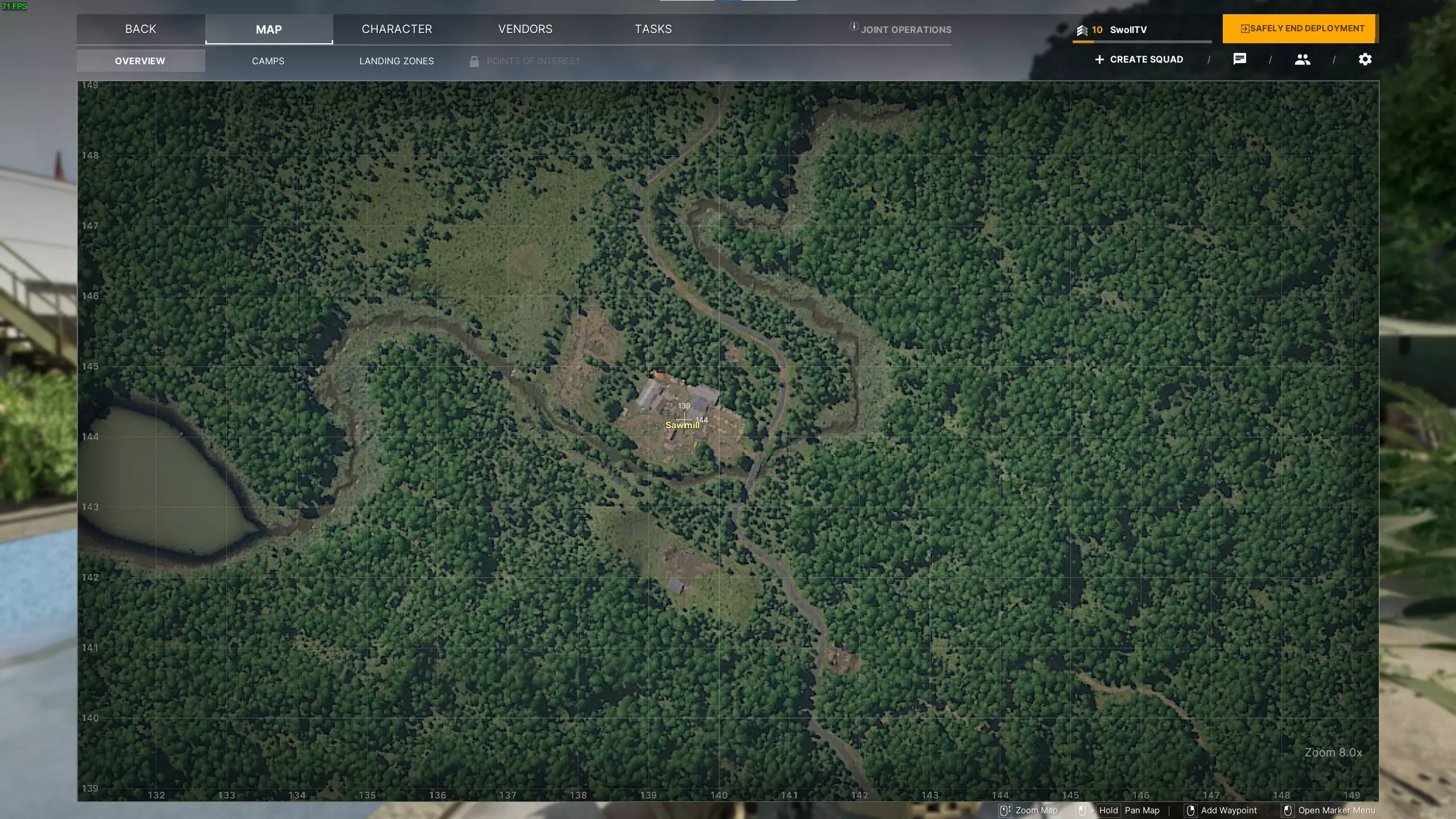Go to the Tasks tab
The height and width of the screenshot is (819, 1456).
click(x=653, y=29)
